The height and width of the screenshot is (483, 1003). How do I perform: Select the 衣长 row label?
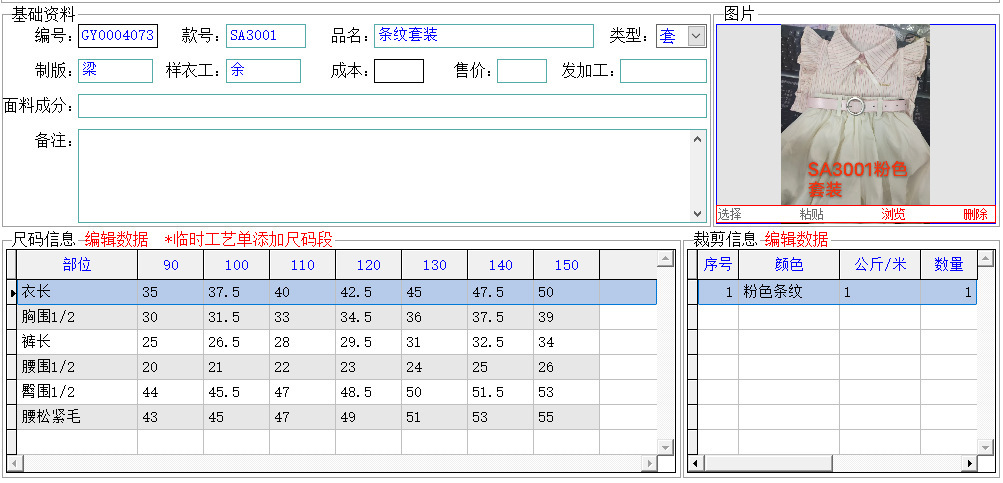(x=77, y=292)
